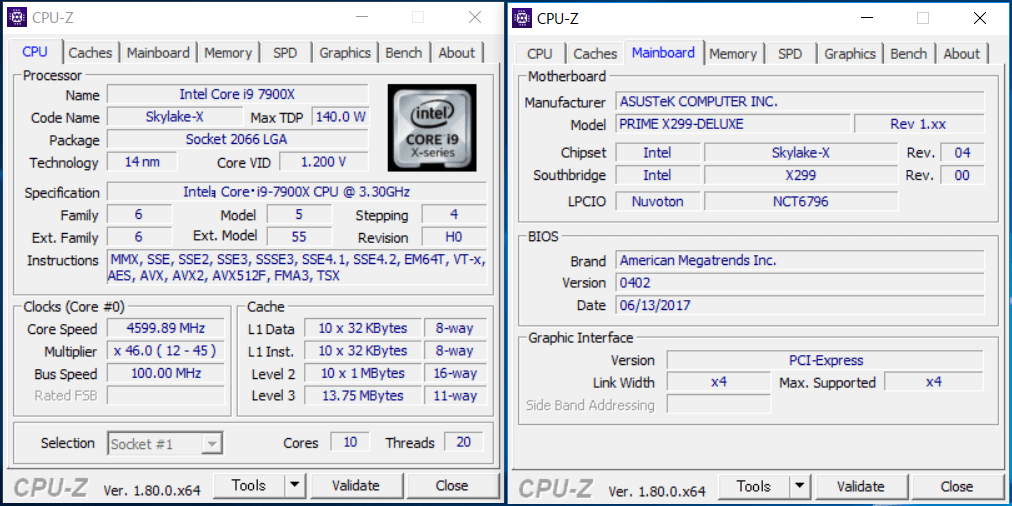Click the Revision value 'H0'

[454, 237]
